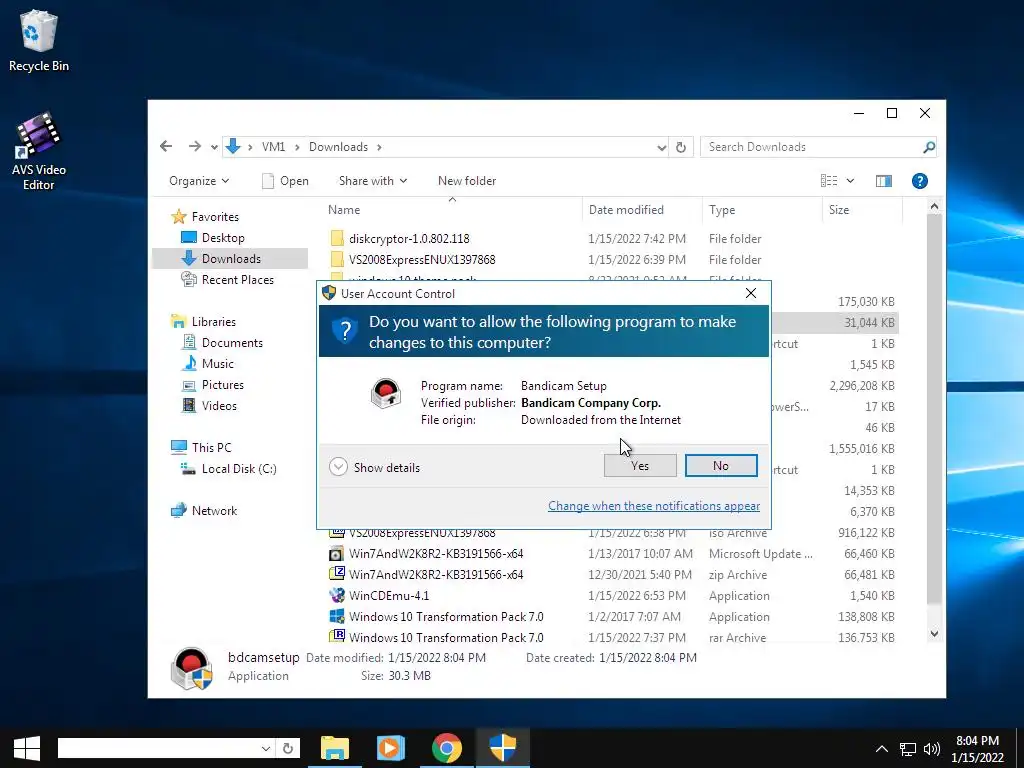Viewport: 1024px width, 768px height.
Task: Show hidden system tray icons
Action: tap(882, 749)
